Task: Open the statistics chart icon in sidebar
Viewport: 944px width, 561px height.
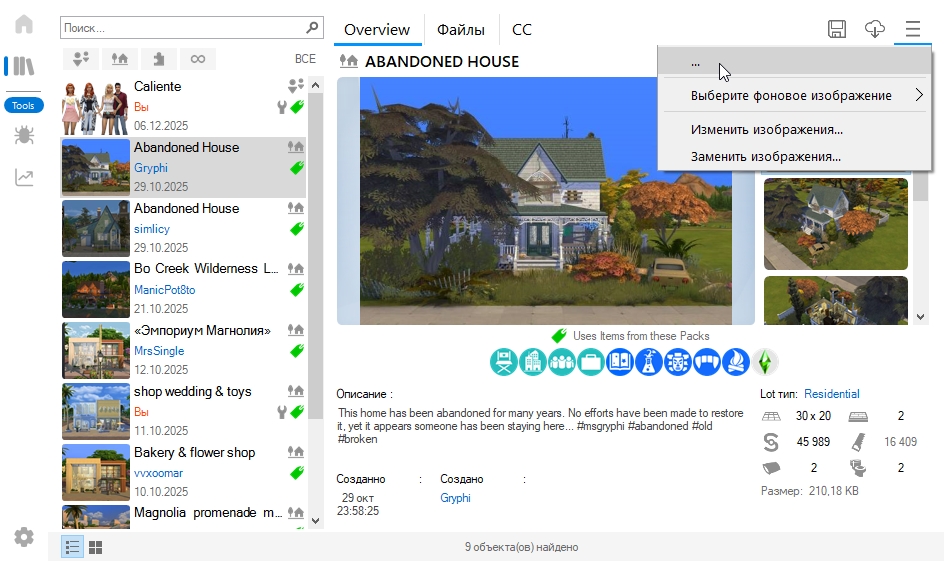Action: click(24, 177)
